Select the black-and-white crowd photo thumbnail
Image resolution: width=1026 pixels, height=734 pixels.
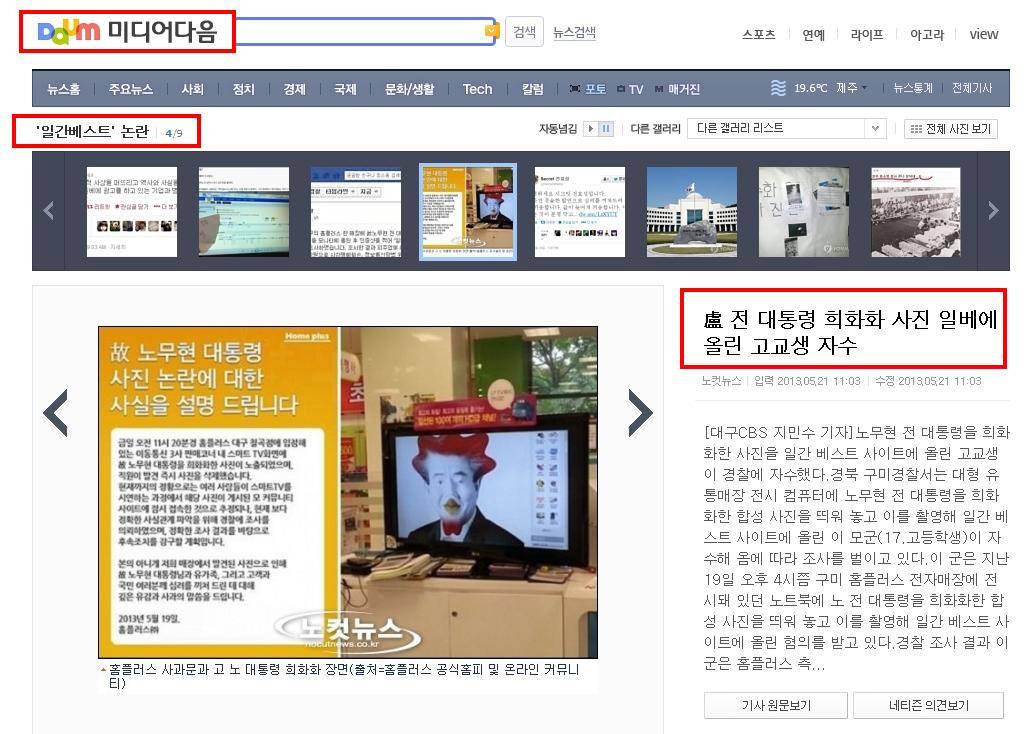coord(916,212)
